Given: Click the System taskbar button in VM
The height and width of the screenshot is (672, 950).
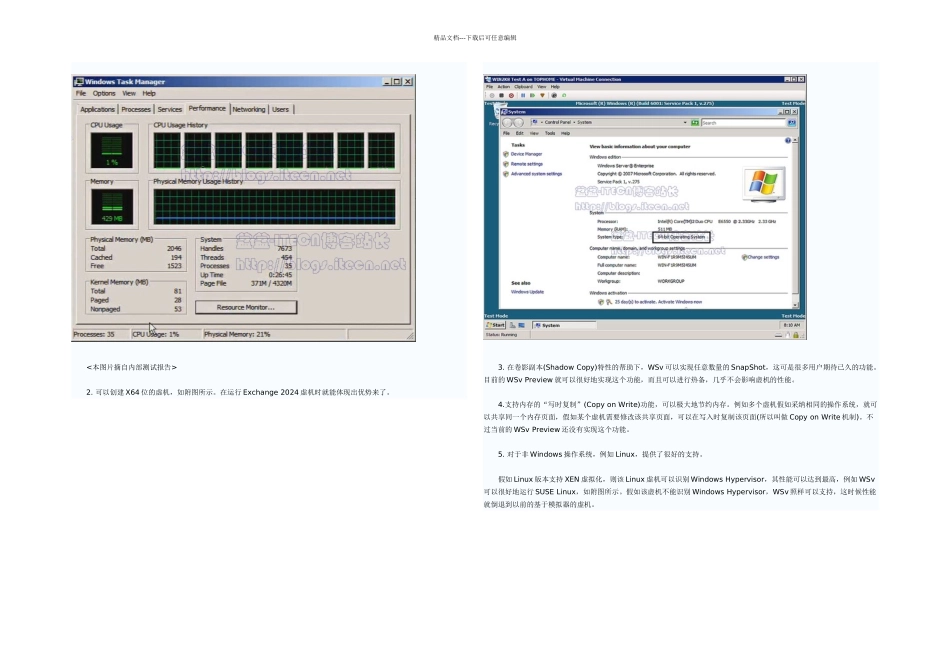Looking at the screenshot, I should pyautogui.click(x=564, y=325).
